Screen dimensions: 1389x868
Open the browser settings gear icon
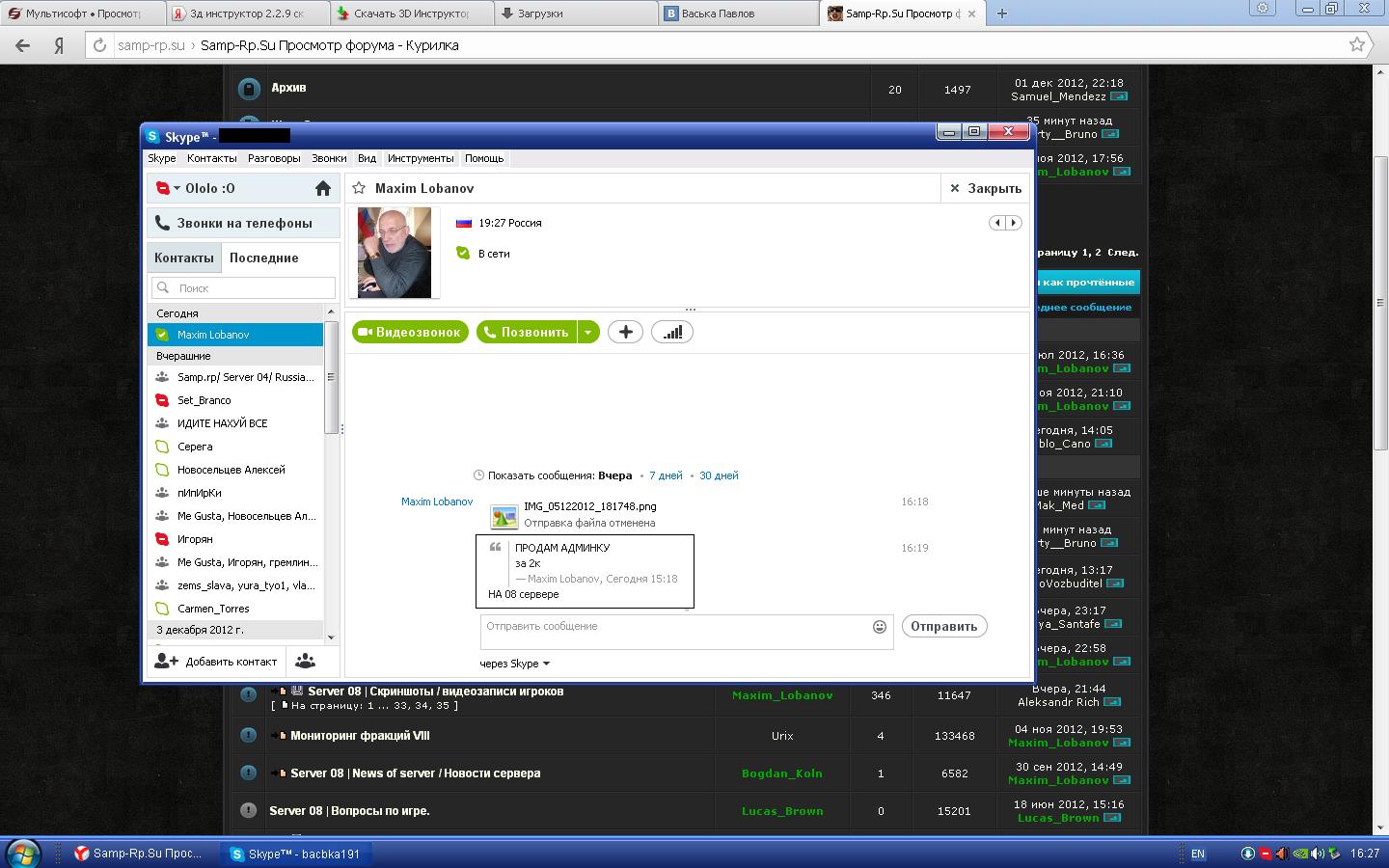pyautogui.click(x=1262, y=9)
